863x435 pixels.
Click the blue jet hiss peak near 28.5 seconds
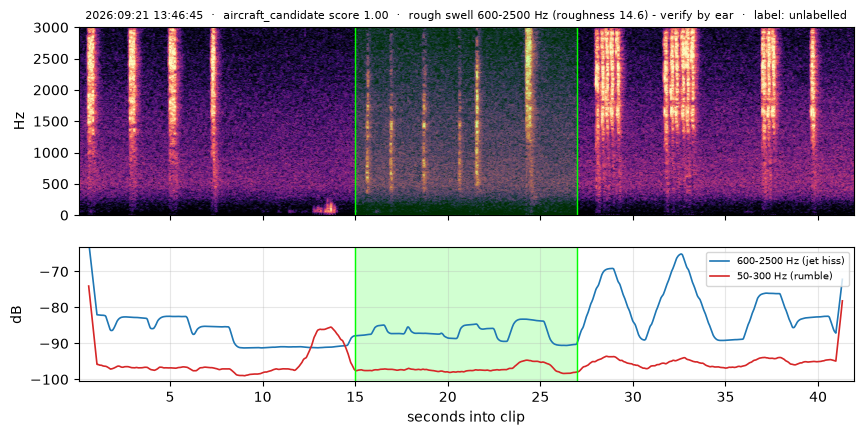[x=609, y=269]
